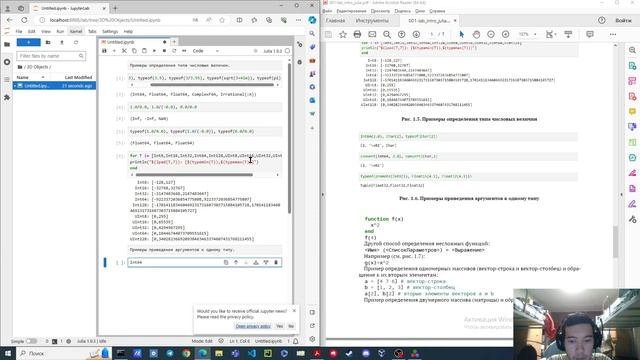The height and width of the screenshot is (360, 640).
Task: Open the Settings menu in JupyterLab
Action: coord(110,31)
